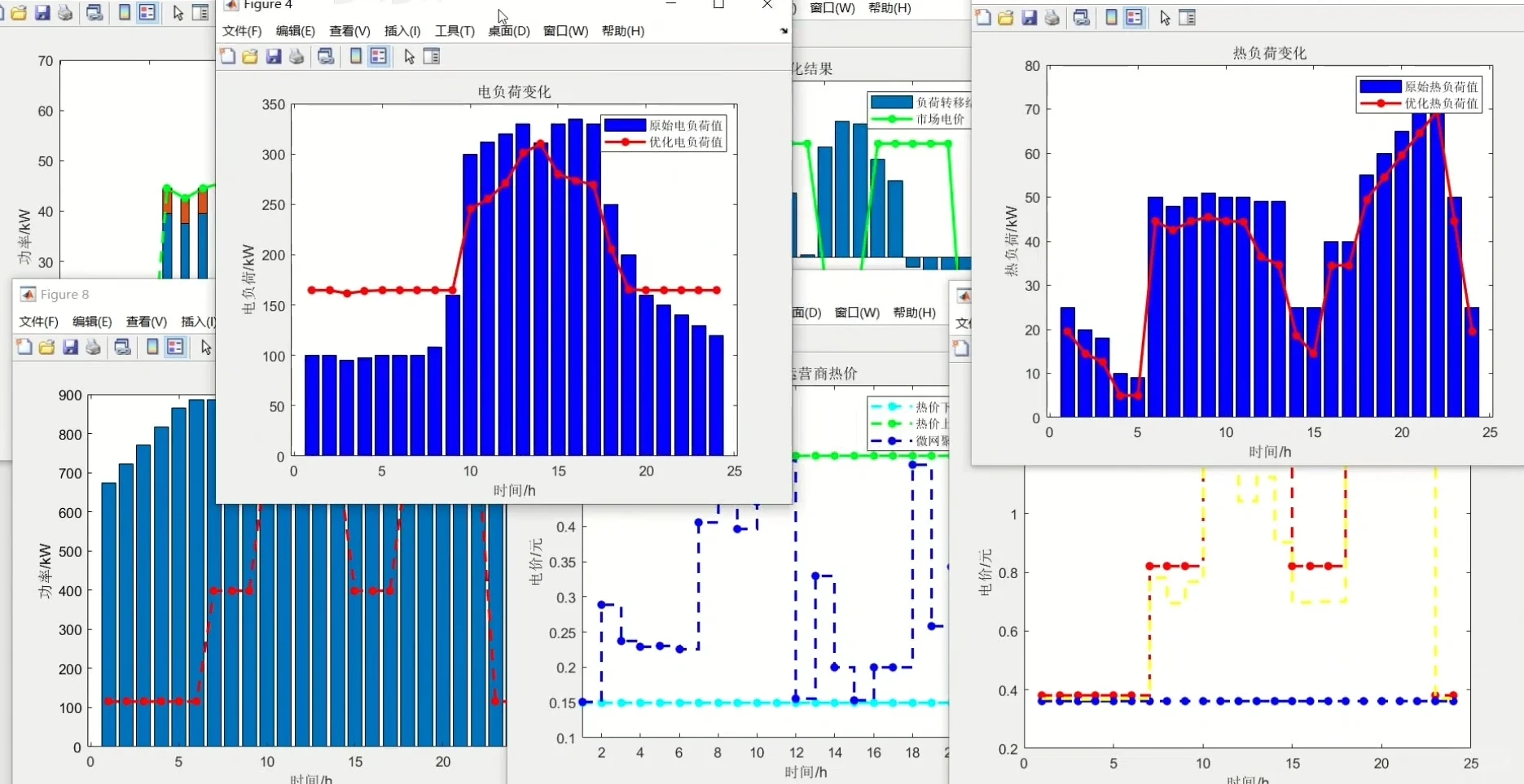Click Insert Colorbar in stacked-bar figure window

[x=125, y=13]
